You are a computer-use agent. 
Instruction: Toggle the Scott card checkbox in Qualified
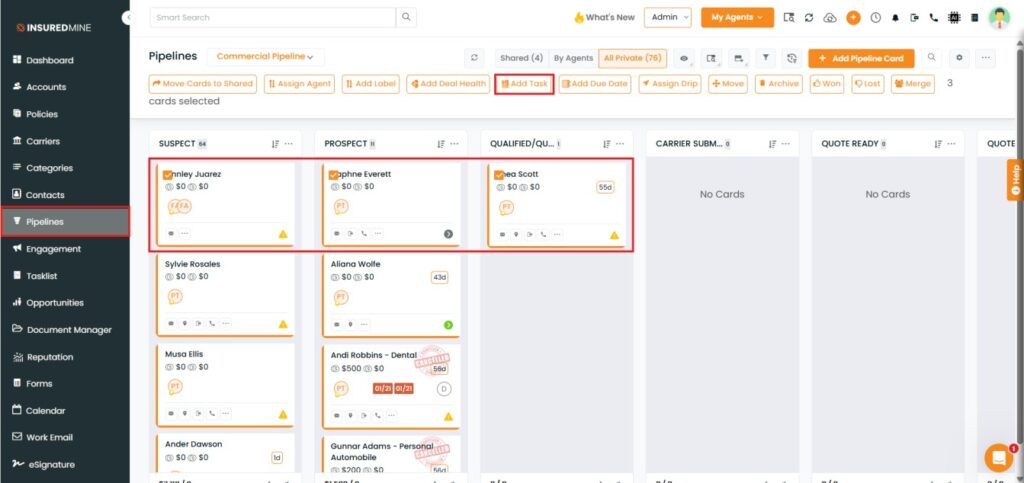[499, 175]
